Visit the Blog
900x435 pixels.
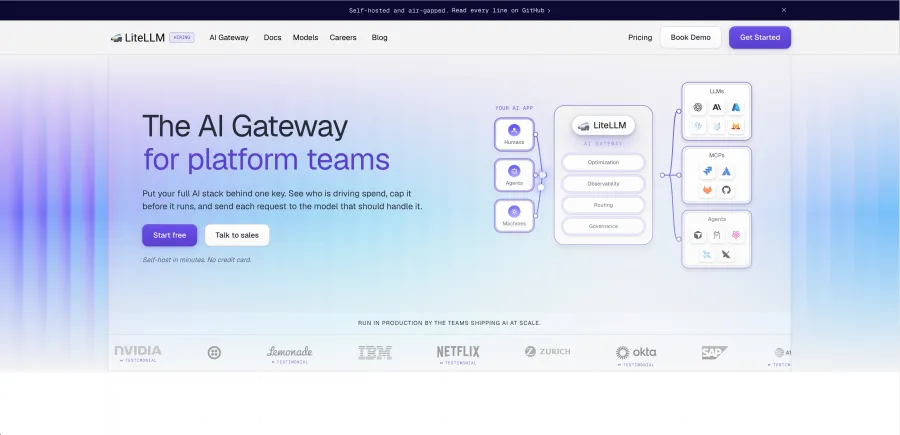[x=379, y=38]
